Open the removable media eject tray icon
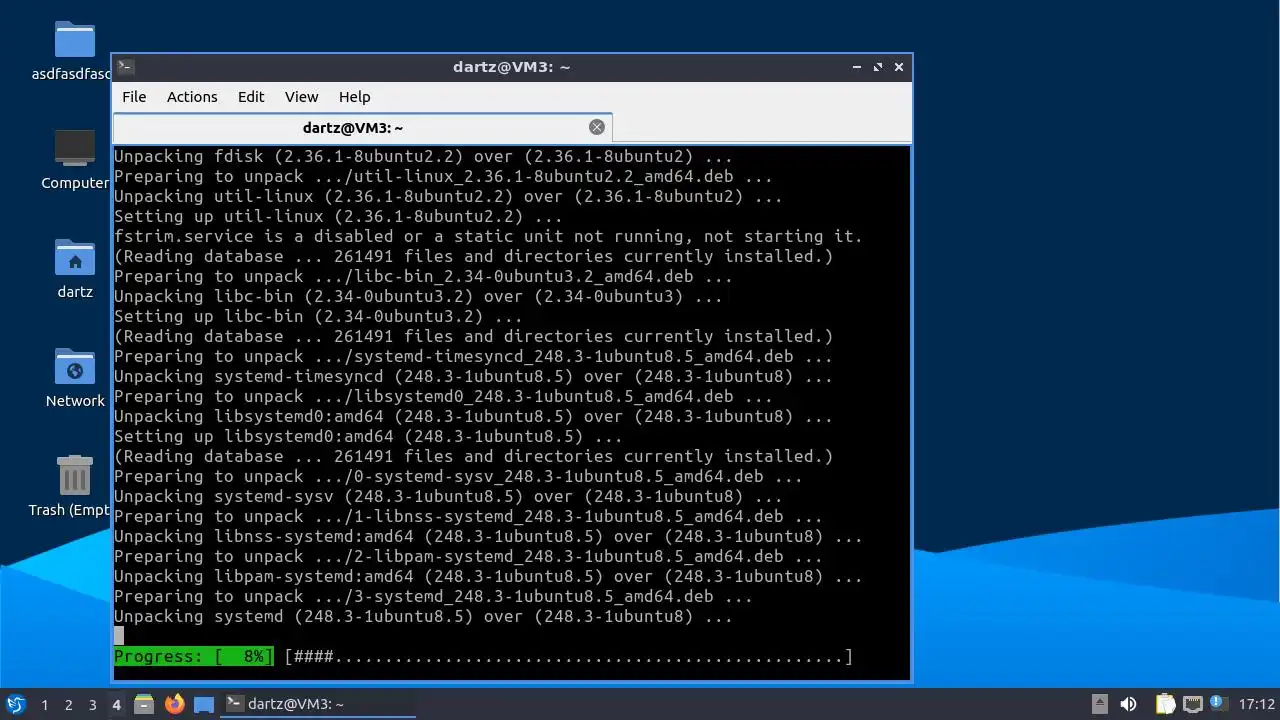This screenshot has height=720, width=1280. (1099, 704)
